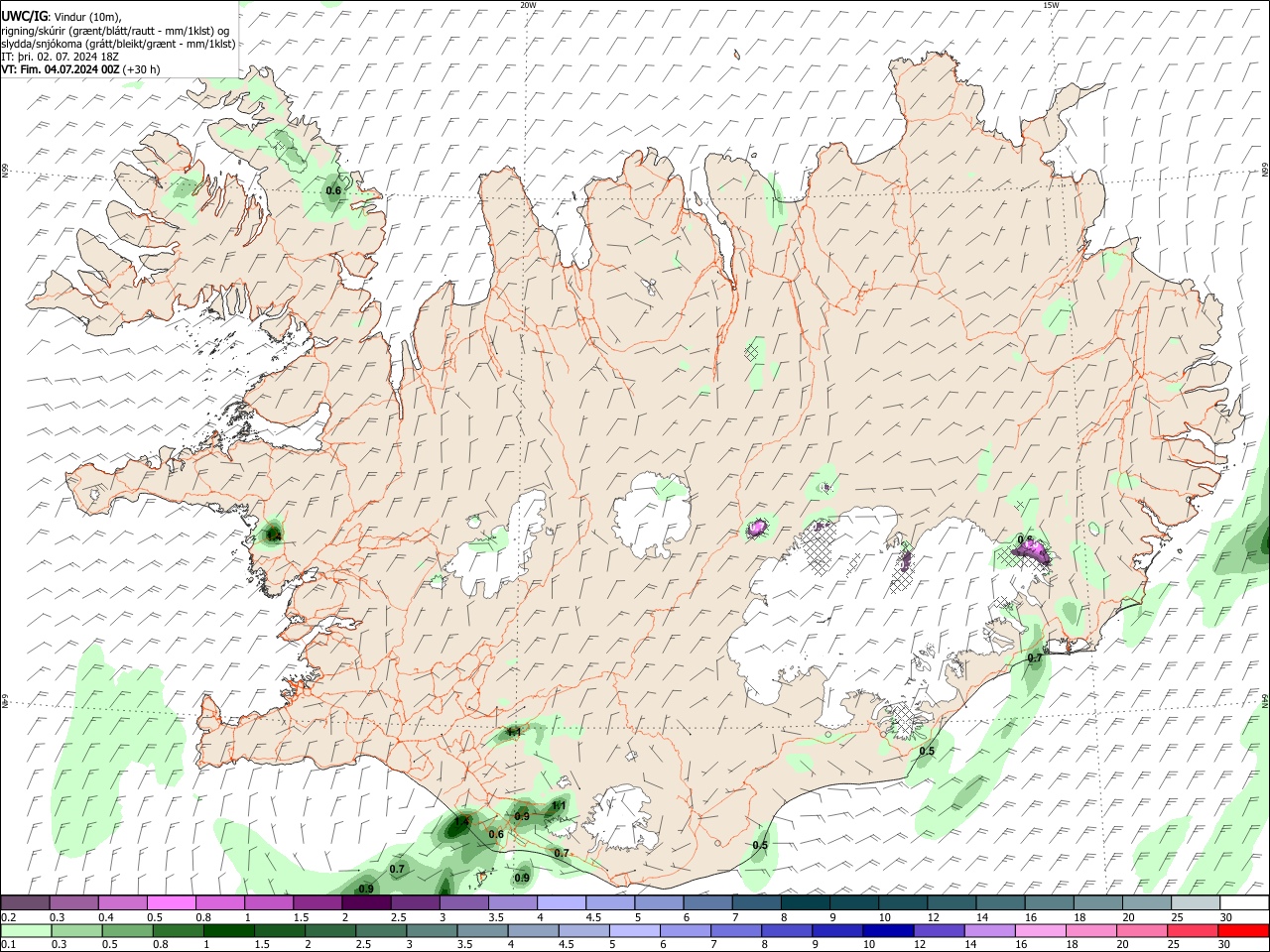The width and height of the screenshot is (1270, 952).
Task: Select upper-scale swatch between 3.5 and 4
Action: click(512, 903)
